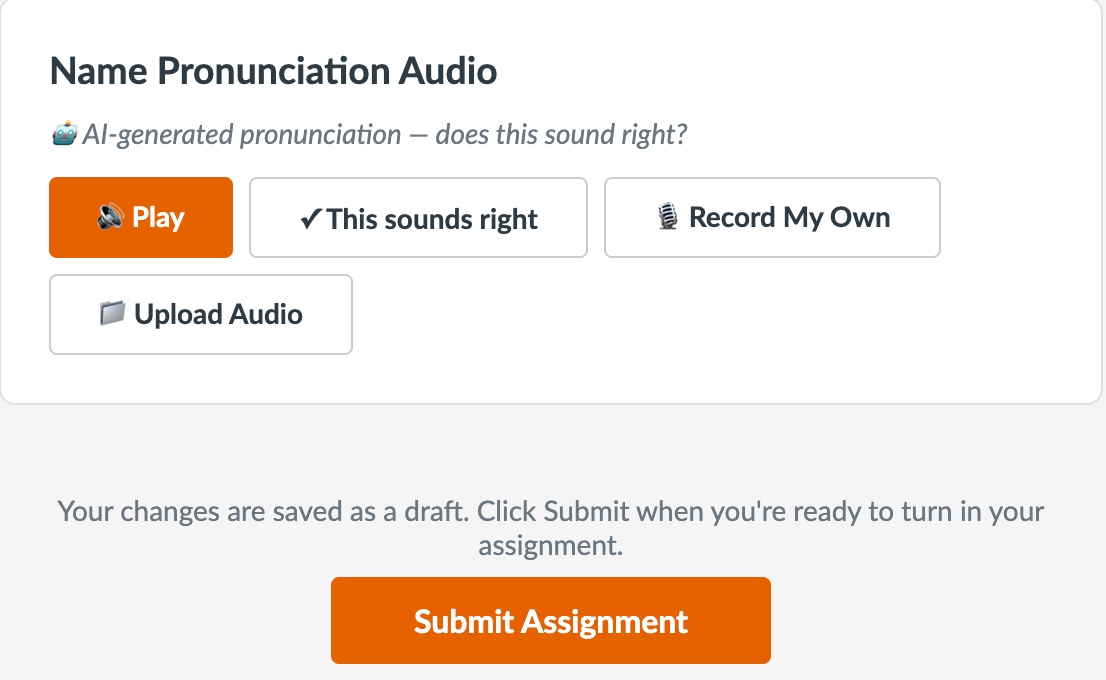Open the Upload Audio option
The width and height of the screenshot is (1106, 680).
click(x=201, y=315)
